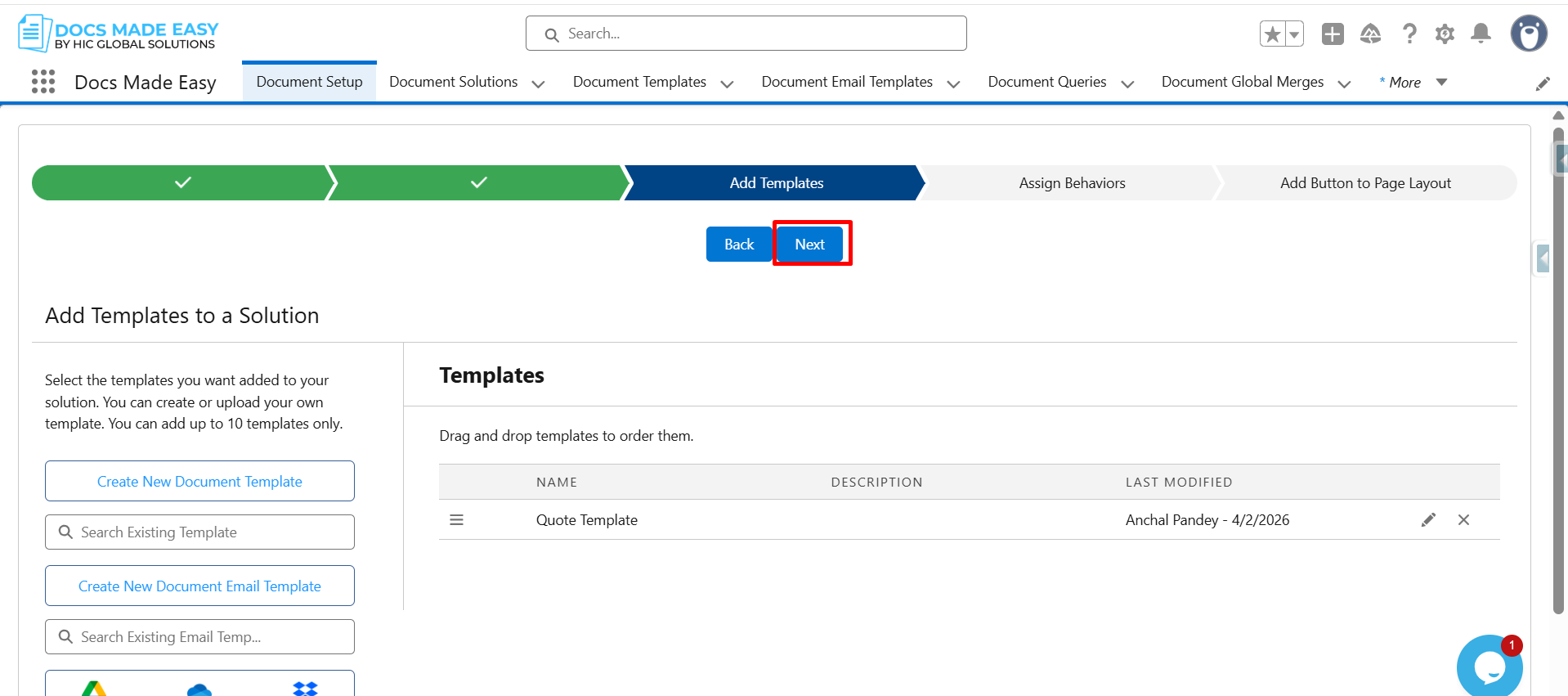Open the Document Global Merges tab
Image resolution: width=1568 pixels, height=696 pixels.
1242,82
